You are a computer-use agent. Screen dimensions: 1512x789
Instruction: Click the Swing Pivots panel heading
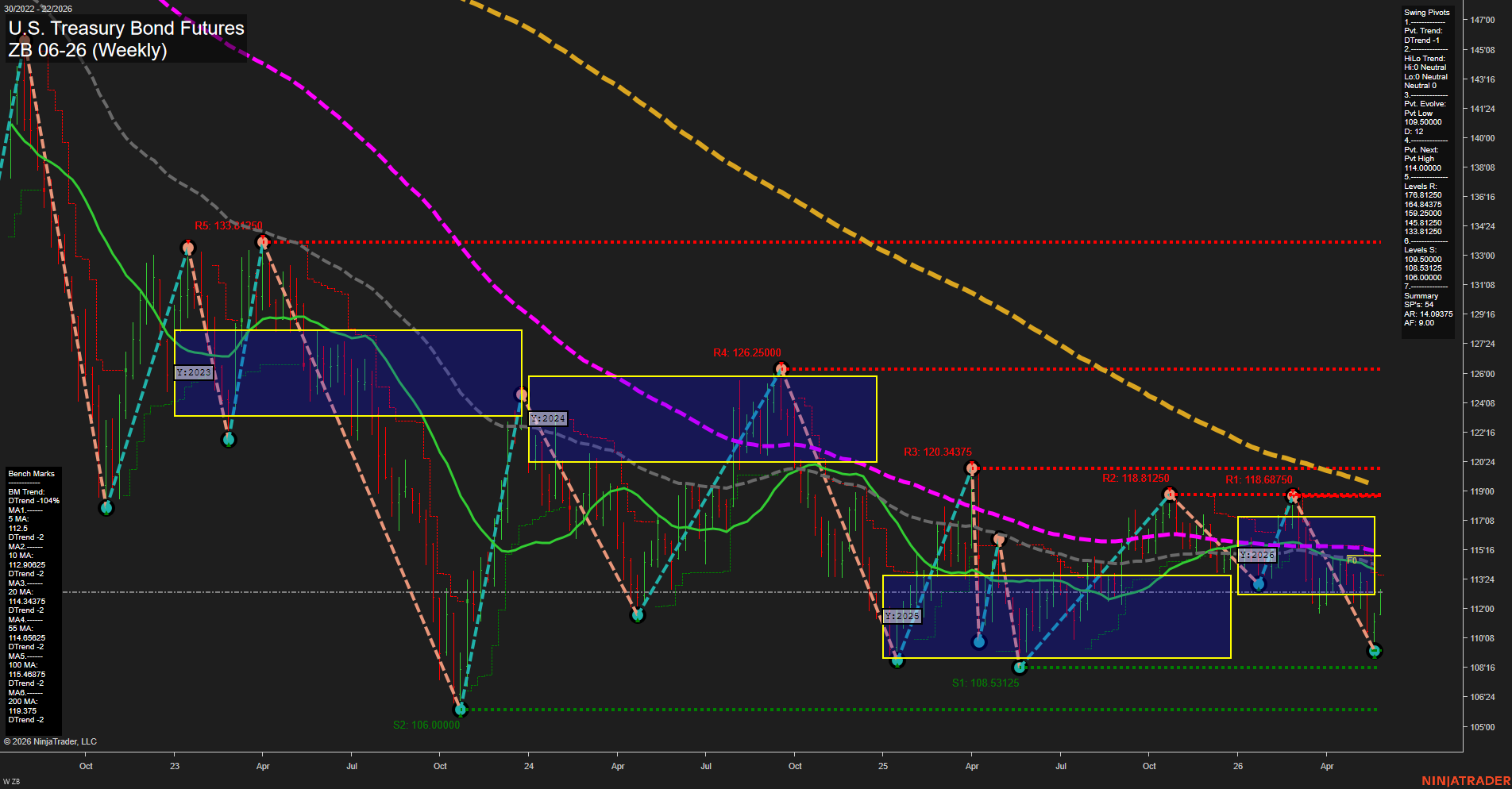tap(1427, 13)
